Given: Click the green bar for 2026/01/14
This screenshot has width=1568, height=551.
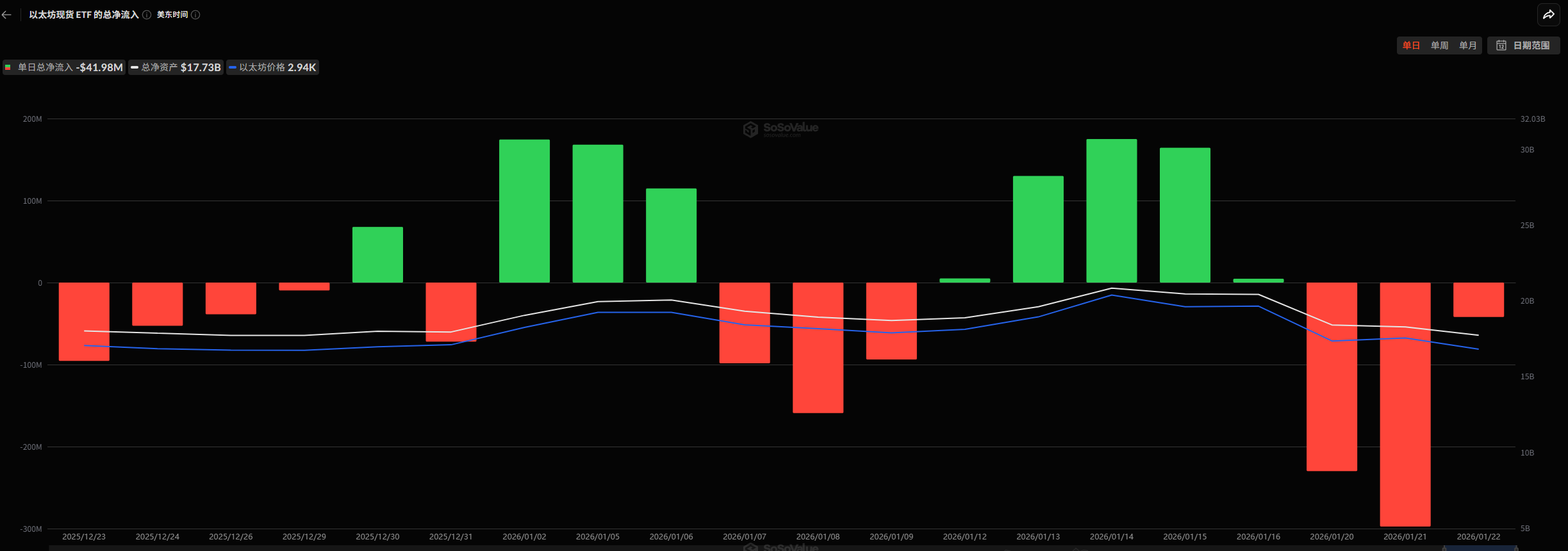Looking at the screenshot, I should 1111,211.
